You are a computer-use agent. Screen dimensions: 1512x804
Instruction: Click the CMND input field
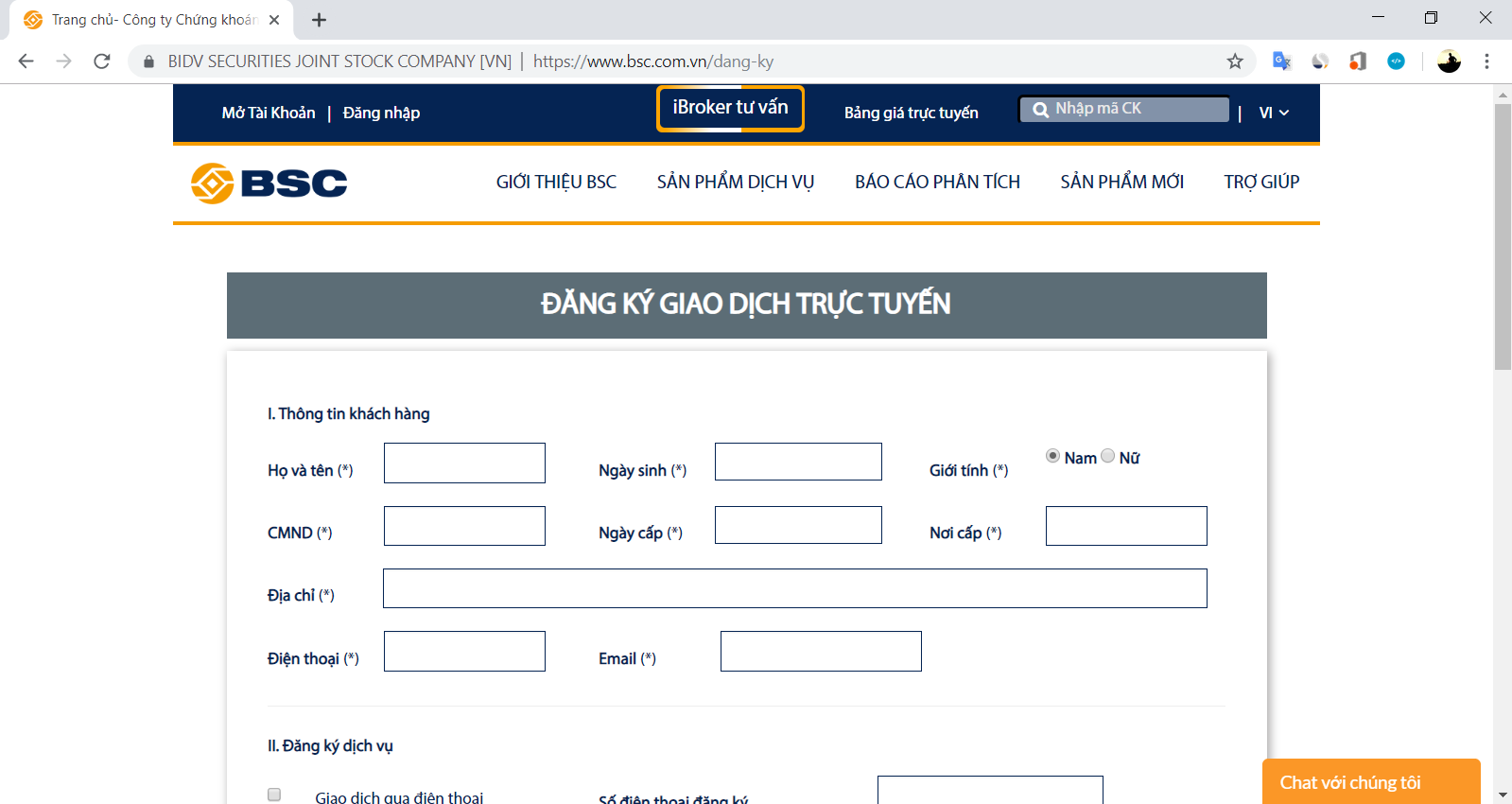pos(464,526)
